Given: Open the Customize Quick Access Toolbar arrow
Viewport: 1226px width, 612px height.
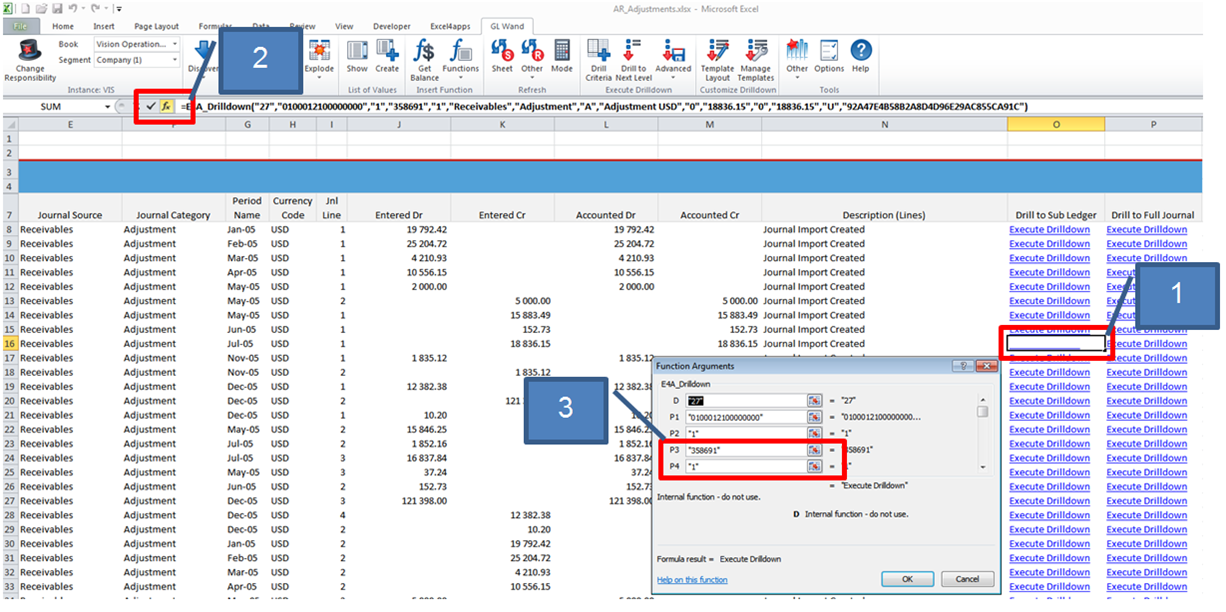Looking at the screenshot, I should 119,8.
